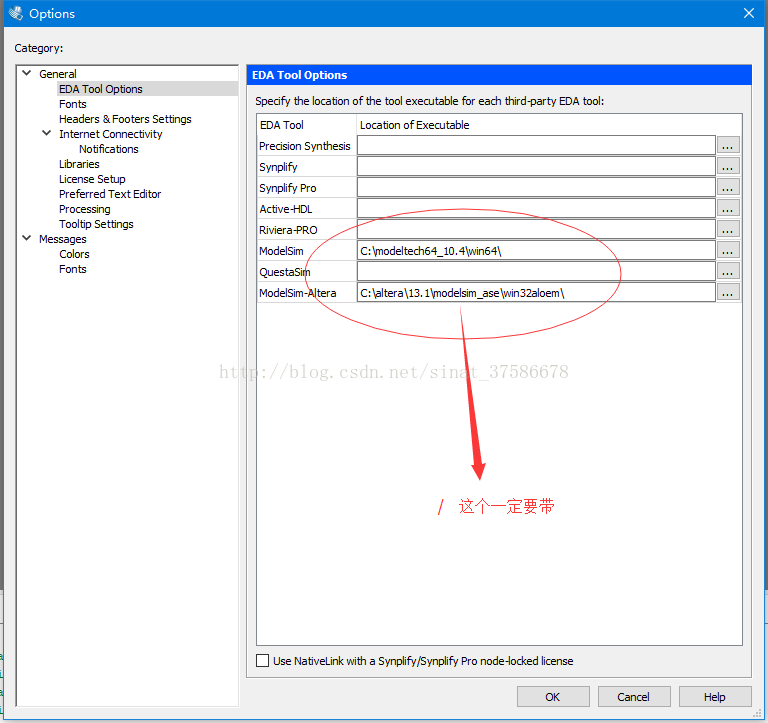The width and height of the screenshot is (768, 723).
Task: Select the Messages category
Action: 62,239
